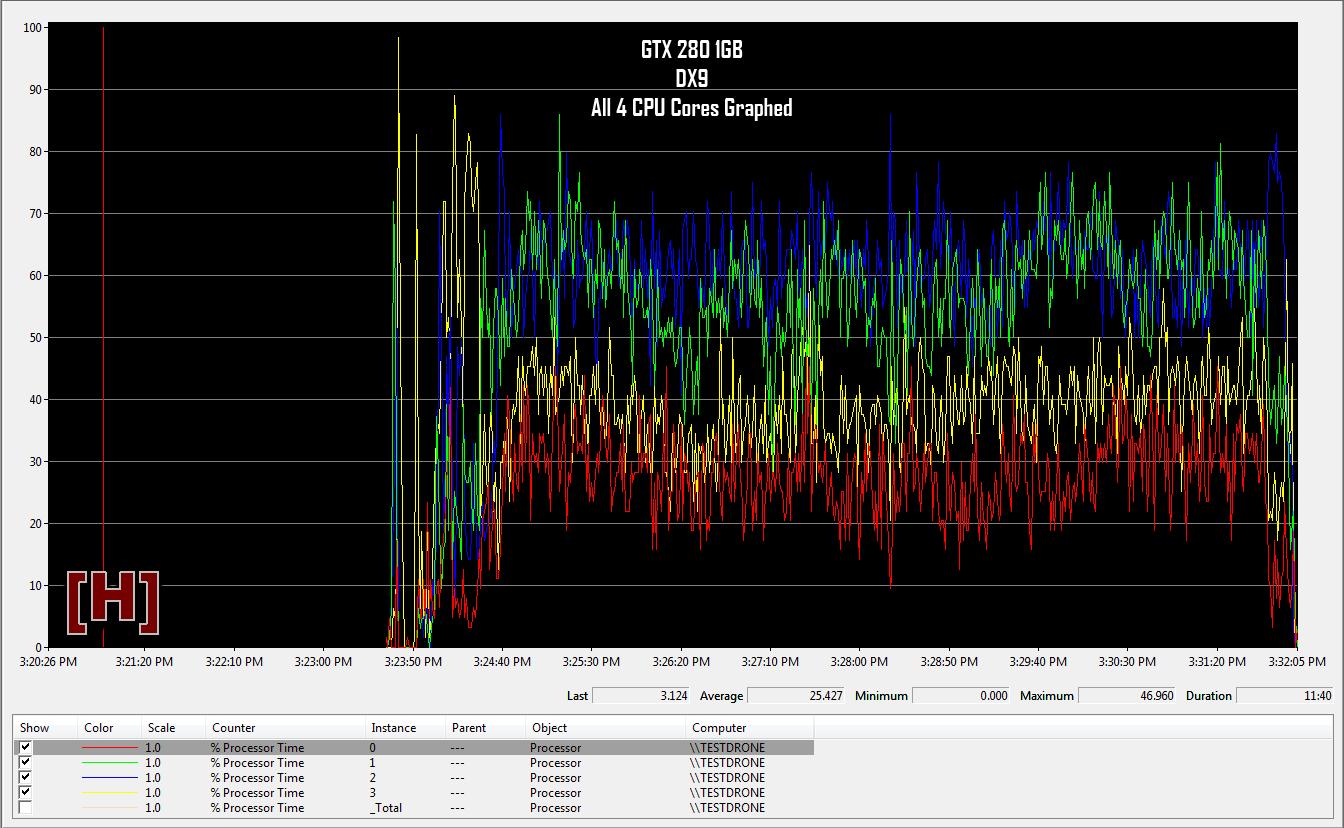Uncheck Show box for instance 1 counter
This screenshot has width=1344, height=828.
(x=25, y=762)
